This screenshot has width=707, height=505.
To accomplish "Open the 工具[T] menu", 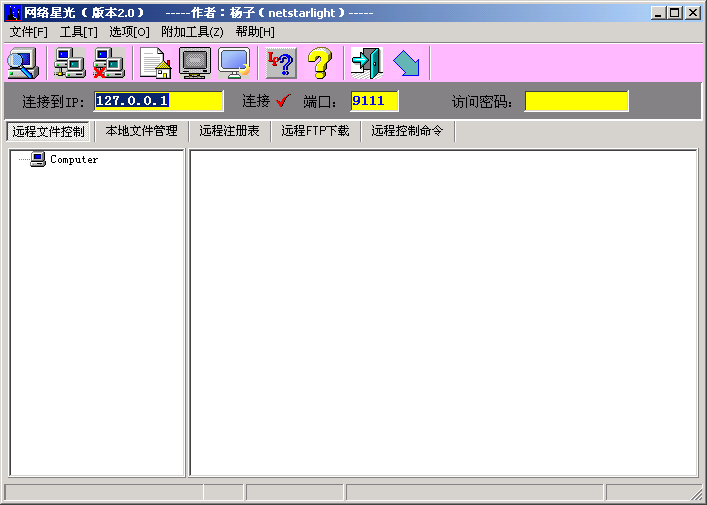I will [x=78, y=32].
